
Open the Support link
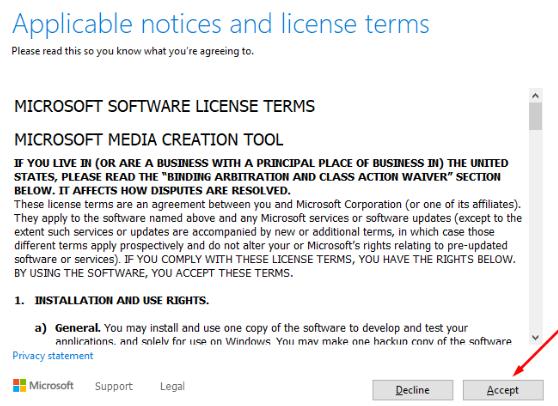point(114,386)
